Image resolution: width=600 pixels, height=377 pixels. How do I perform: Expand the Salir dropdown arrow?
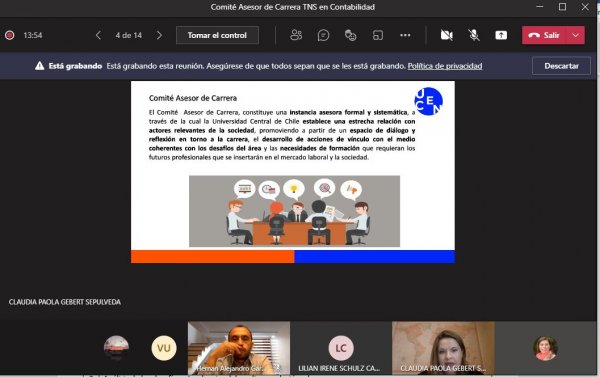(576, 35)
